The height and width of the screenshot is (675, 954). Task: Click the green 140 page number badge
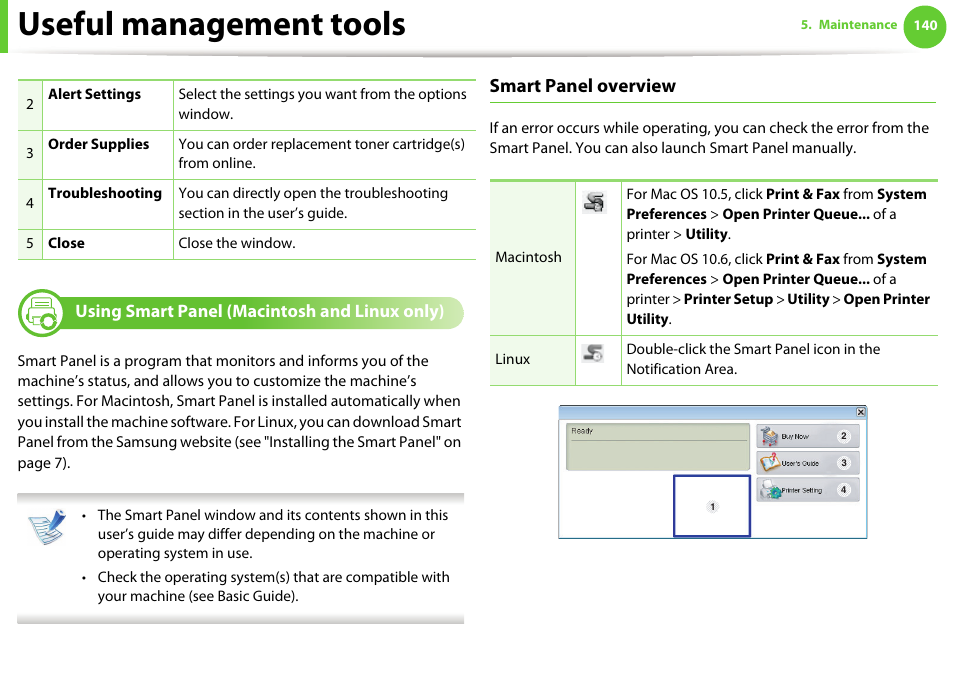(x=924, y=27)
